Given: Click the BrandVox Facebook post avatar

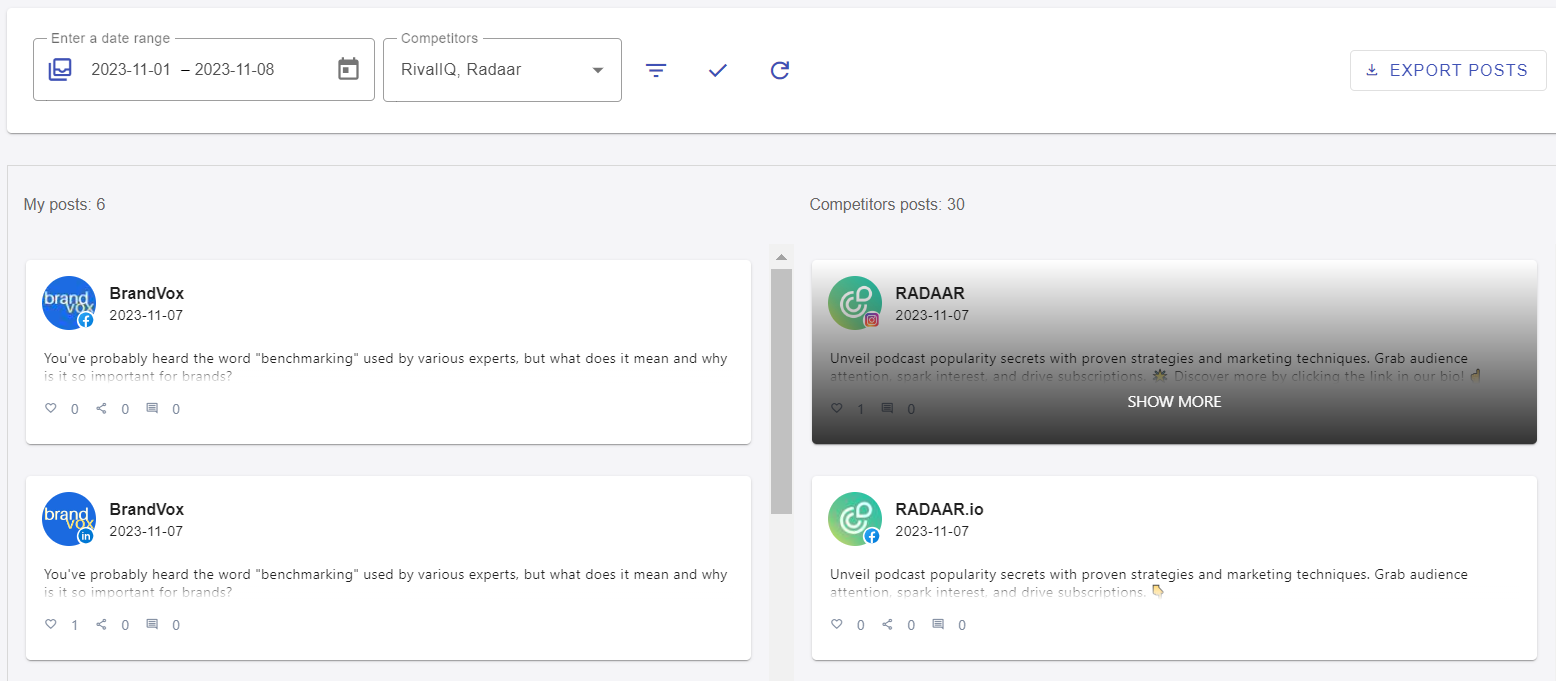Looking at the screenshot, I should [69, 303].
